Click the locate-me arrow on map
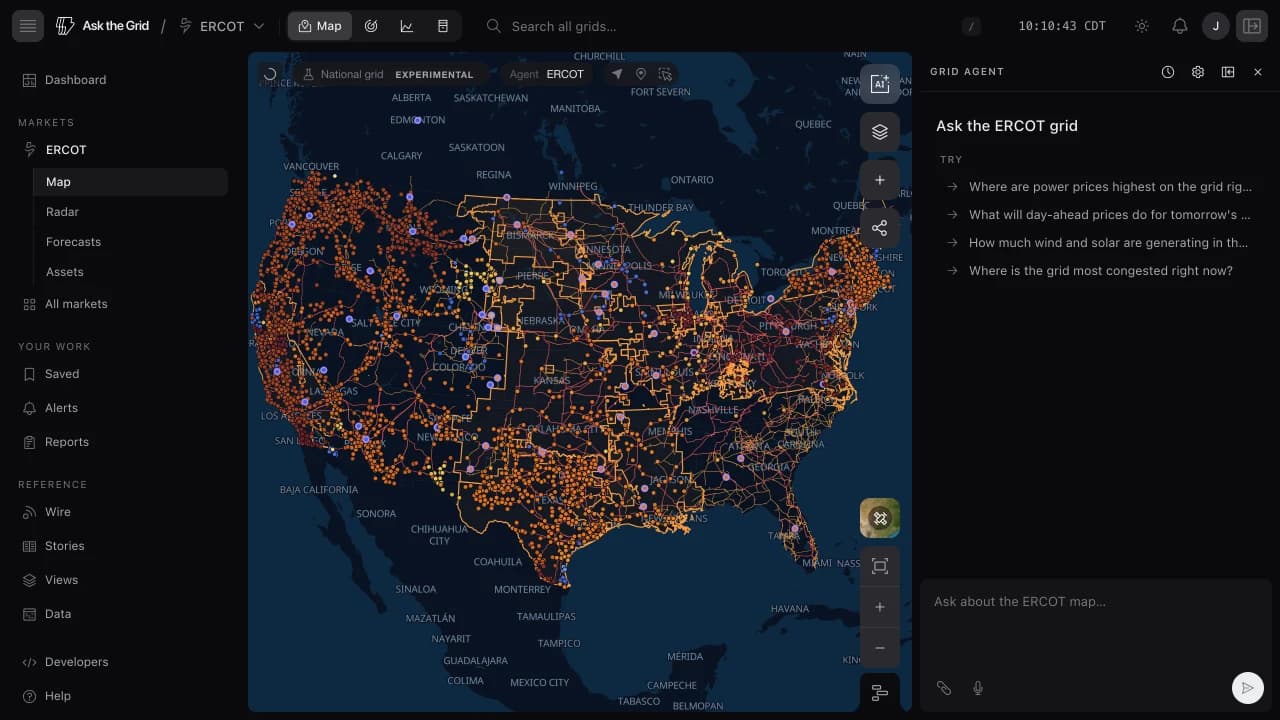 (x=617, y=74)
